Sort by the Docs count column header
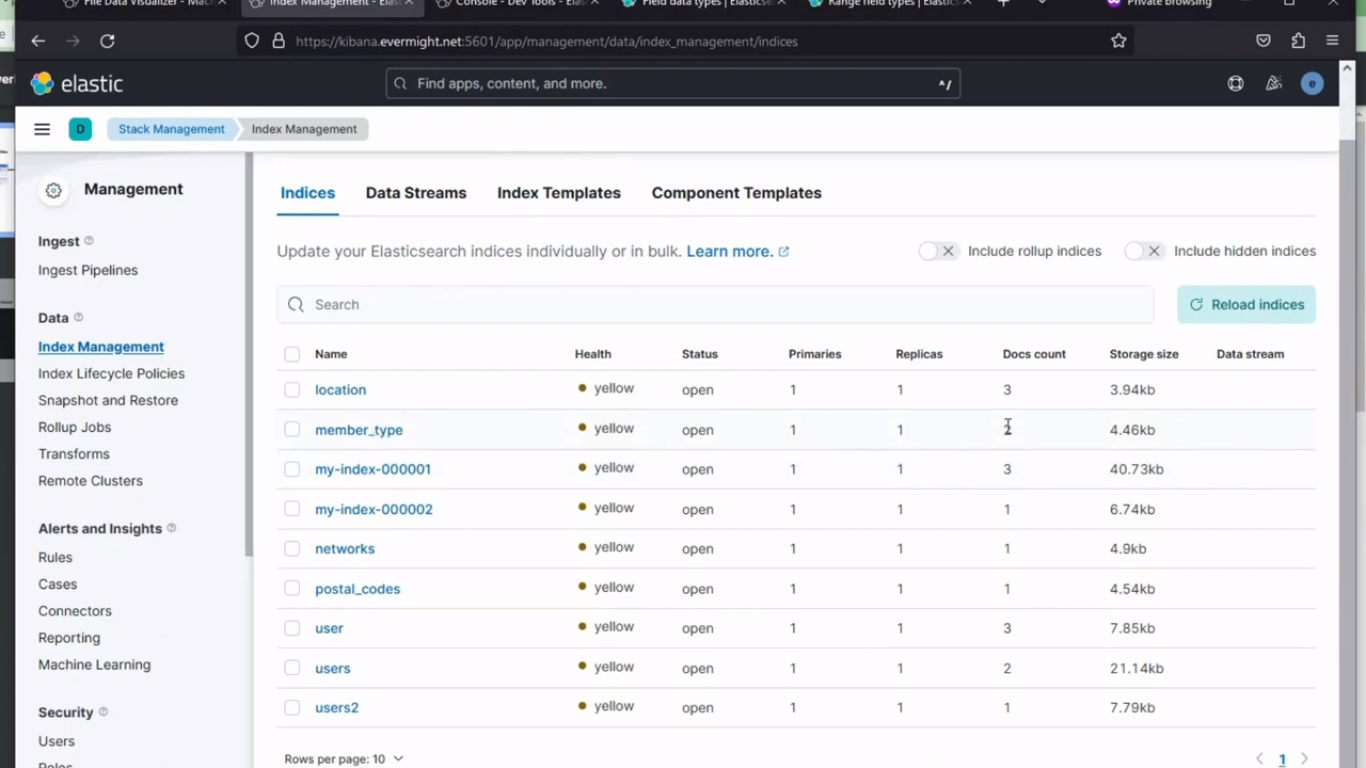1366x768 pixels. pos(1034,354)
